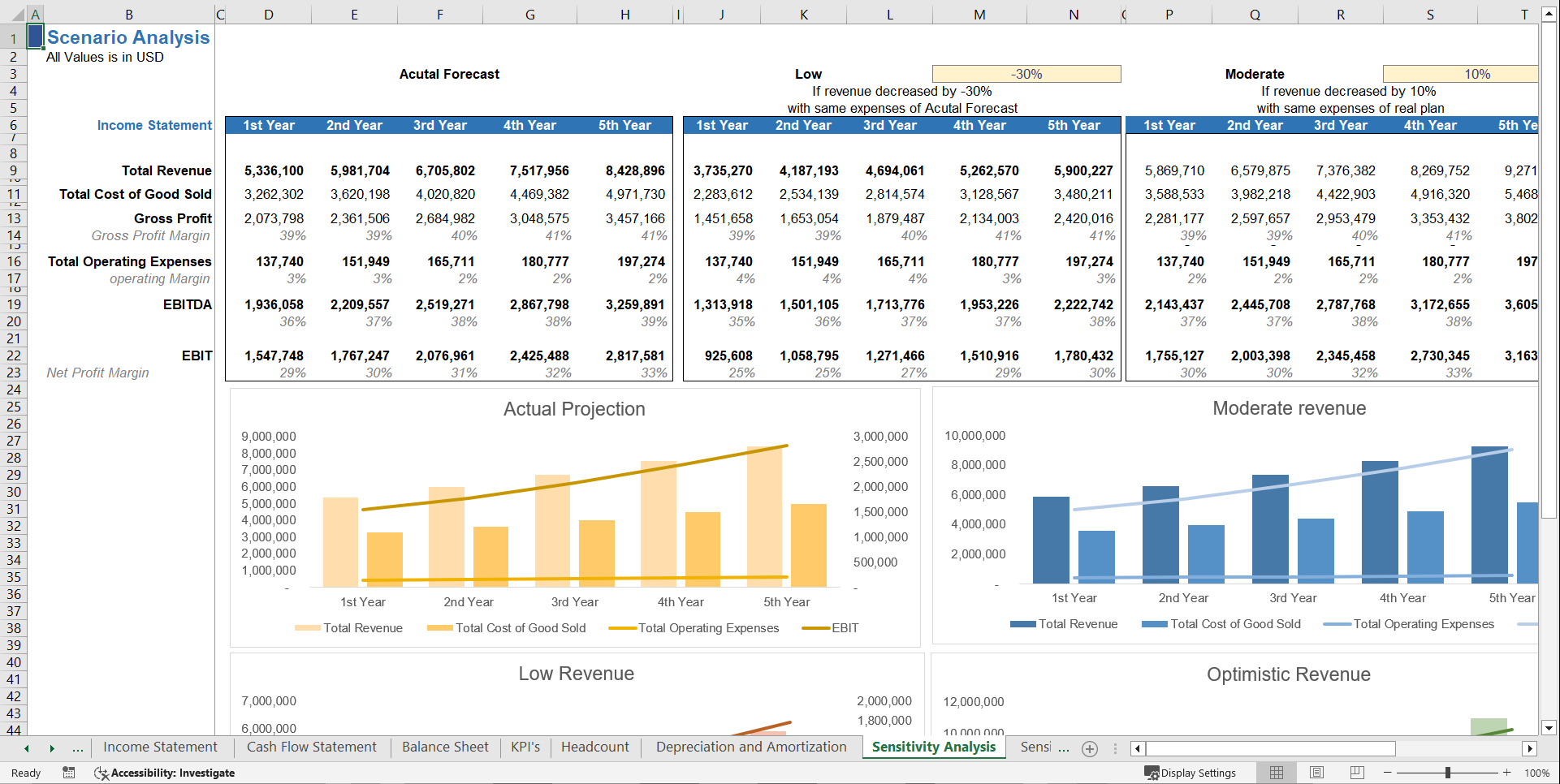
Task: Switch to the Income Statement tab
Action: [160, 747]
